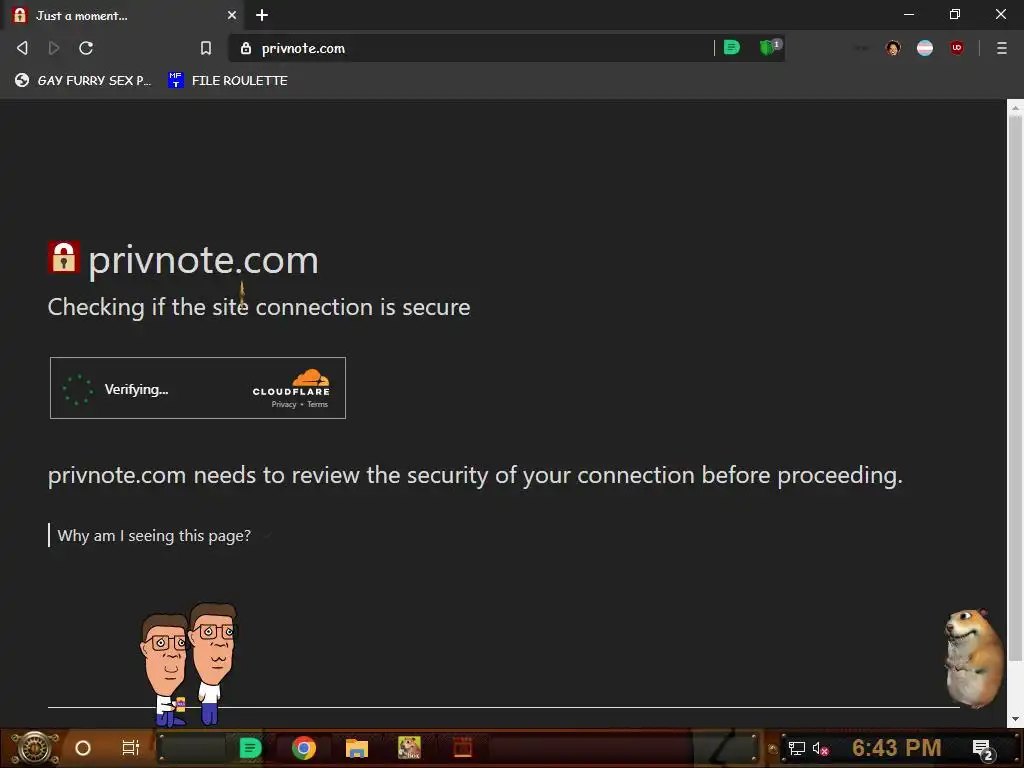Image resolution: width=1024 pixels, height=768 pixels.
Task: Go back to the previous page
Action: [22, 48]
